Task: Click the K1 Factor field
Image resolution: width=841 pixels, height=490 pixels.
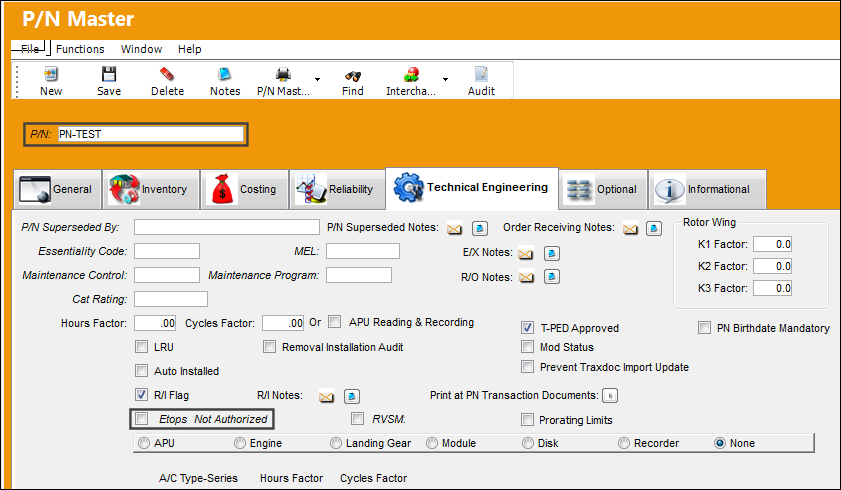Action: tap(772, 244)
